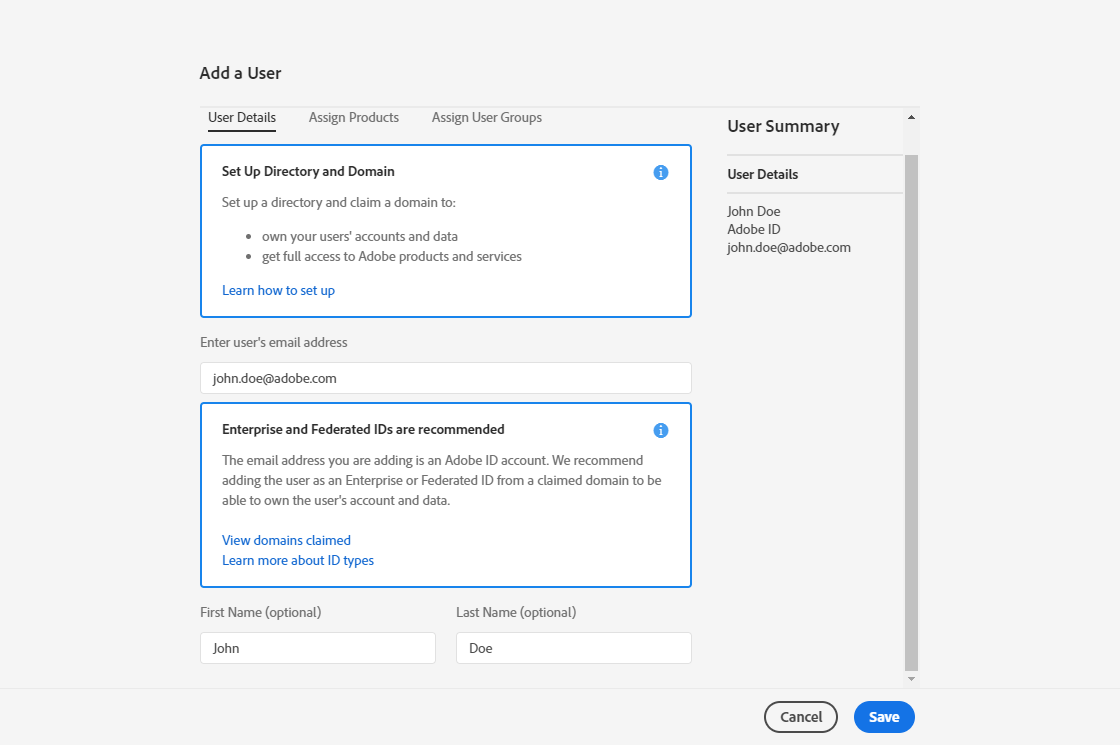
Task: Click the scrollbar up arrow
Action: pos(911,117)
